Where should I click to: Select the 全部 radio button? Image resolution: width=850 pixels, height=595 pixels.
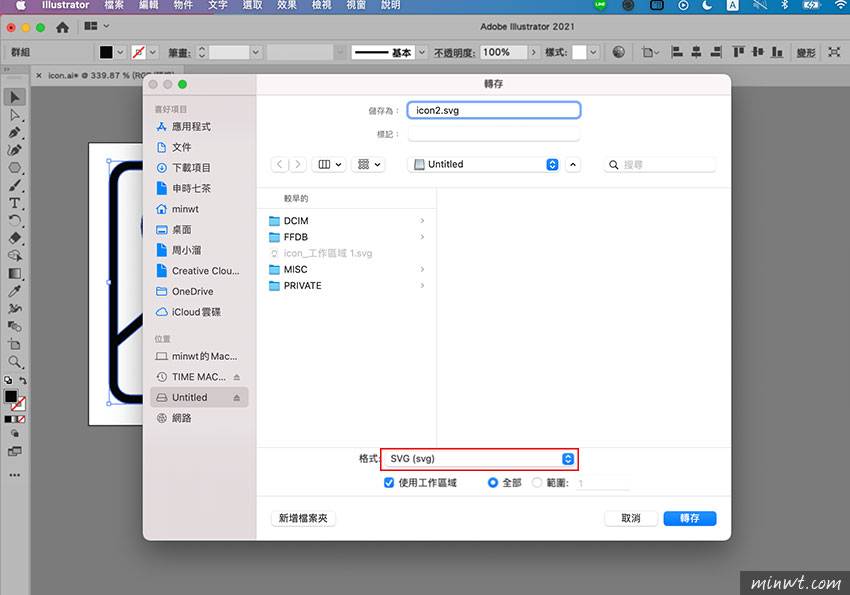coord(493,483)
